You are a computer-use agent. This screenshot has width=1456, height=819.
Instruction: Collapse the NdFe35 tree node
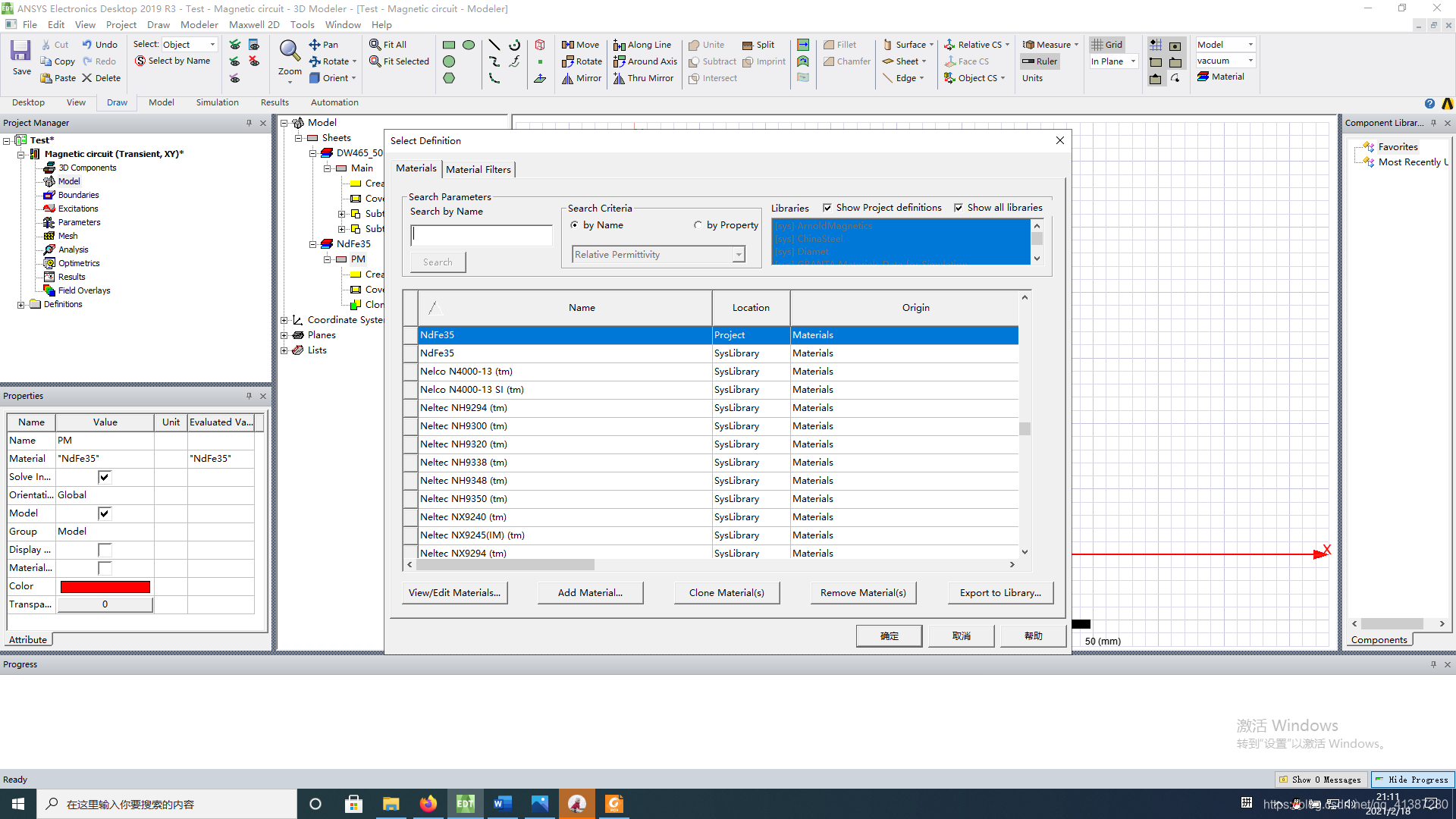312,244
